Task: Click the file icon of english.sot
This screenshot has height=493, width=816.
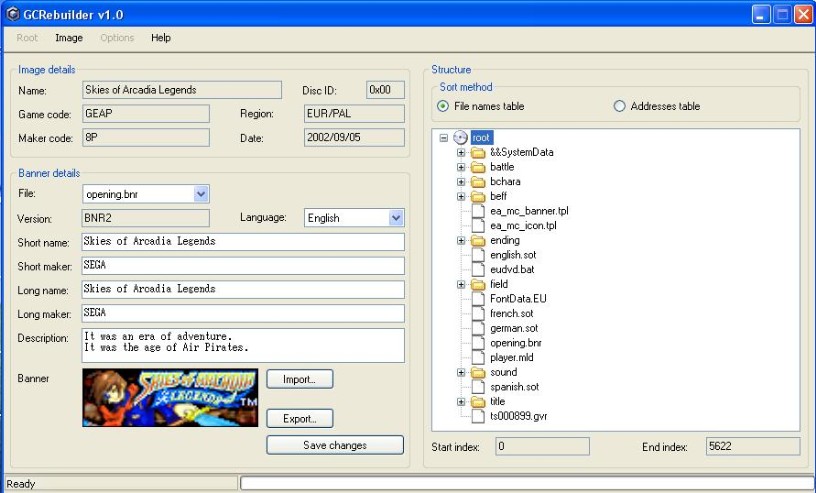Action: (x=478, y=255)
